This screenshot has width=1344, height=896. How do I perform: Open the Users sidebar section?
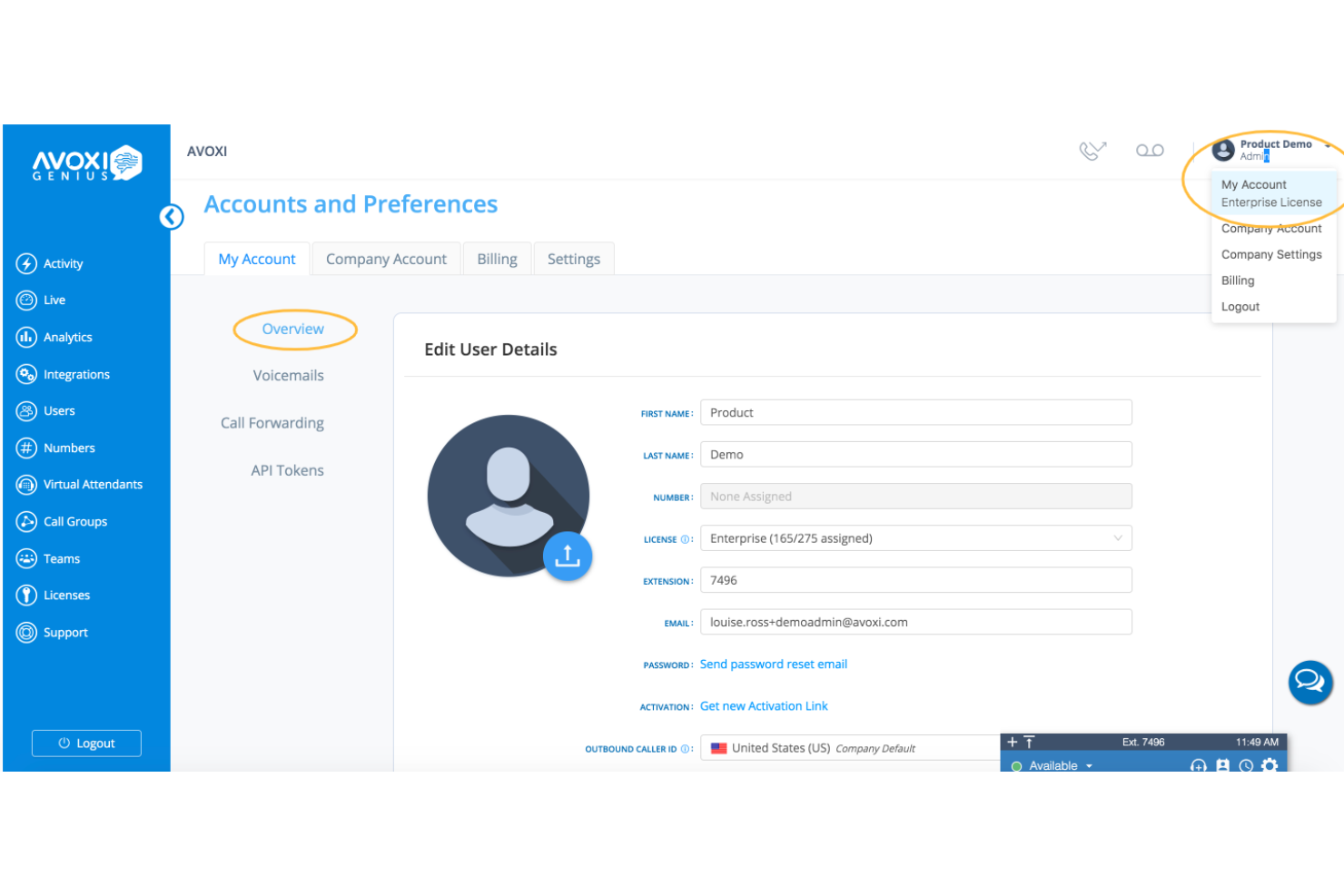[45, 411]
